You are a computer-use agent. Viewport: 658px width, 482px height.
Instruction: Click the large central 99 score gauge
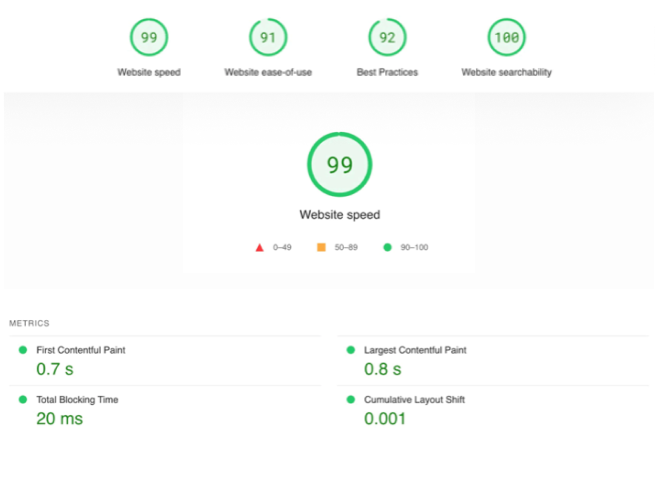[339, 165]
